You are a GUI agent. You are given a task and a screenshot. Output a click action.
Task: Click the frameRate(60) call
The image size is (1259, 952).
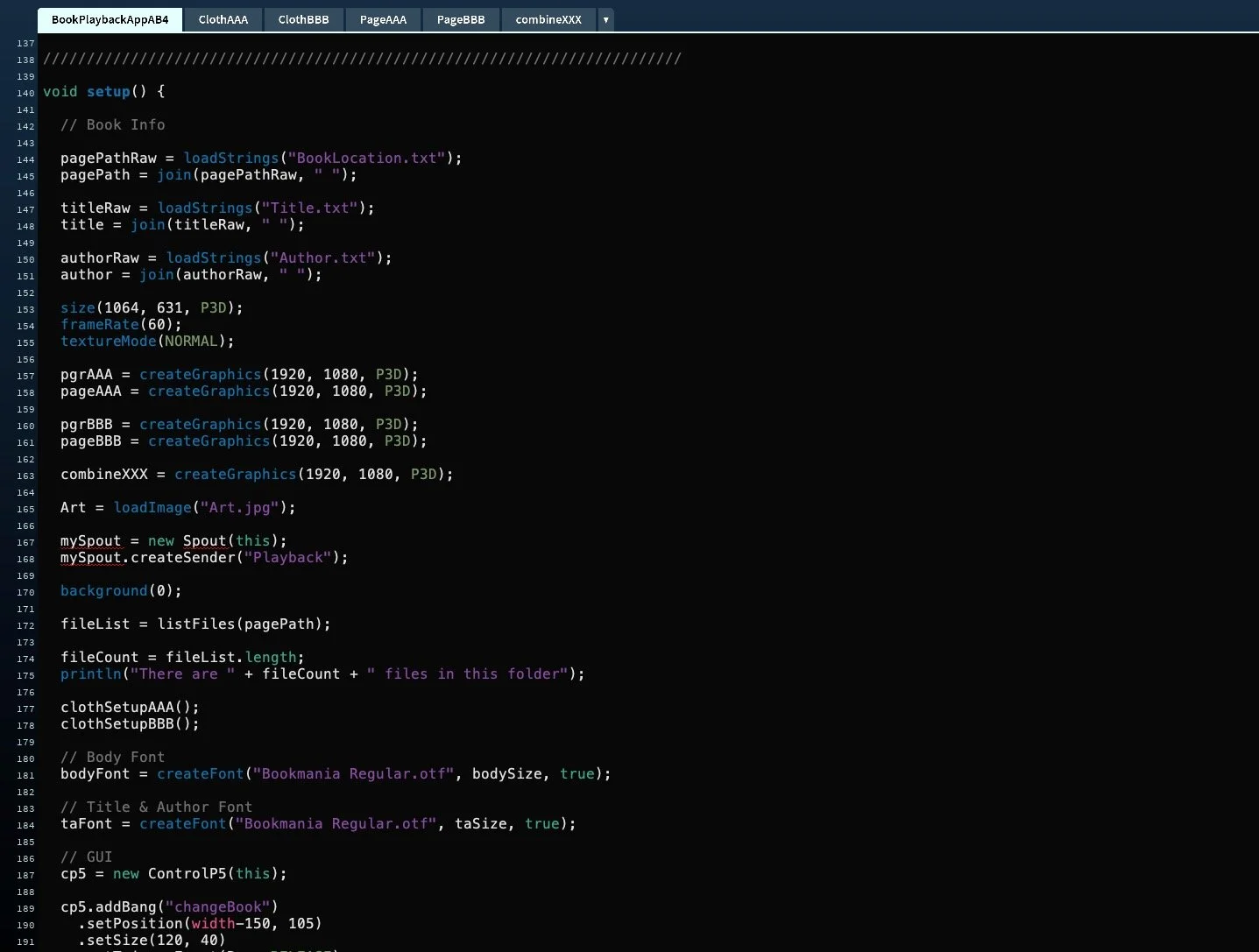(x=121, y=324)
